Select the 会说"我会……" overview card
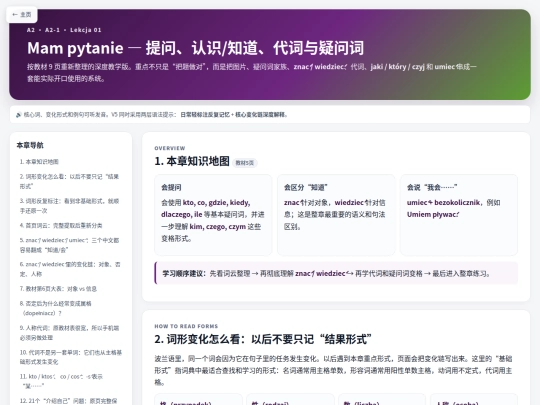 (459, 215)
